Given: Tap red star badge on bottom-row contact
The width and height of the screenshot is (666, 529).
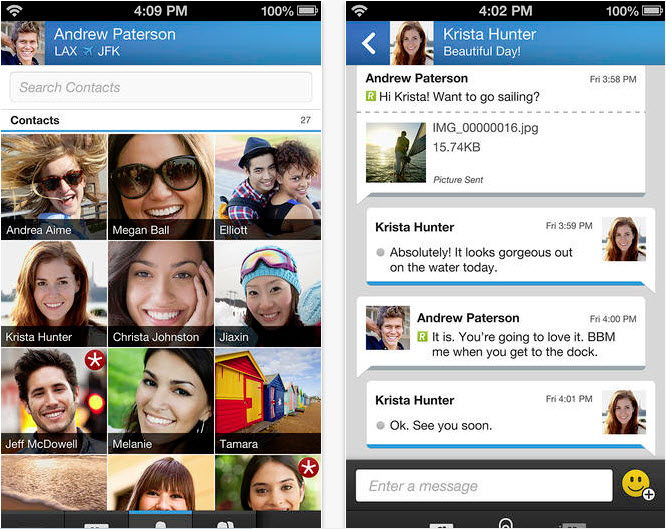Looking at the screenshot, I should click(x=309, y=467).
